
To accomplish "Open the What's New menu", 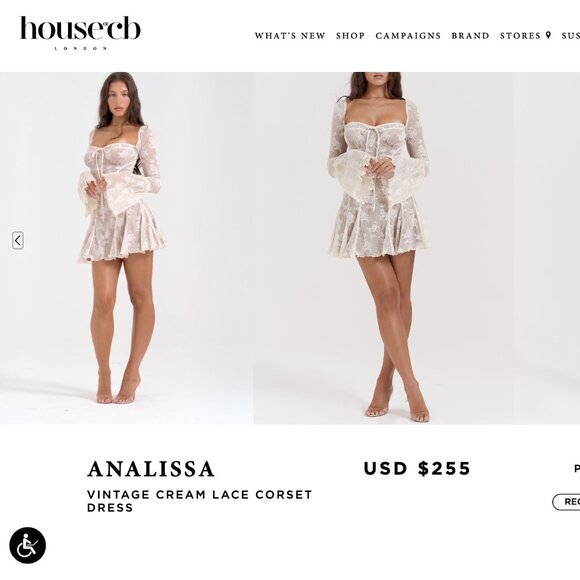I will pyautogui.click(x=290, y=36).
